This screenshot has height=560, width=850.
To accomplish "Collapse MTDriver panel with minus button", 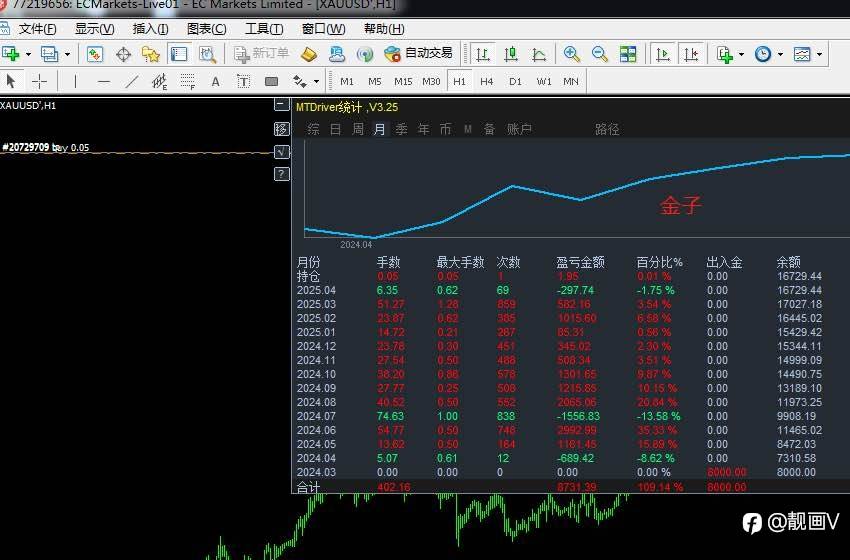I will tap(281, 104).
